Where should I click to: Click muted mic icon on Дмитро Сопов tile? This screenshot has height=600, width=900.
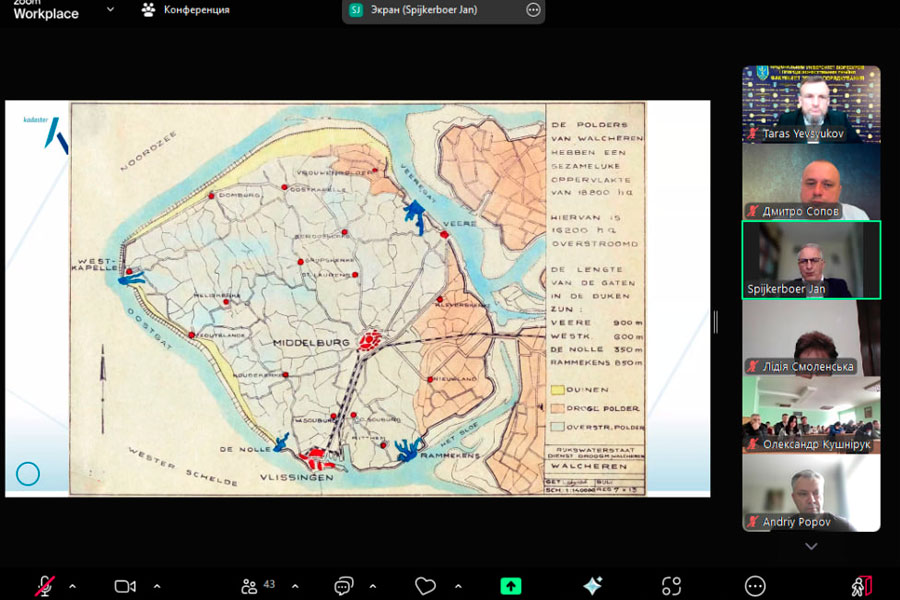[x=752, y=211]
